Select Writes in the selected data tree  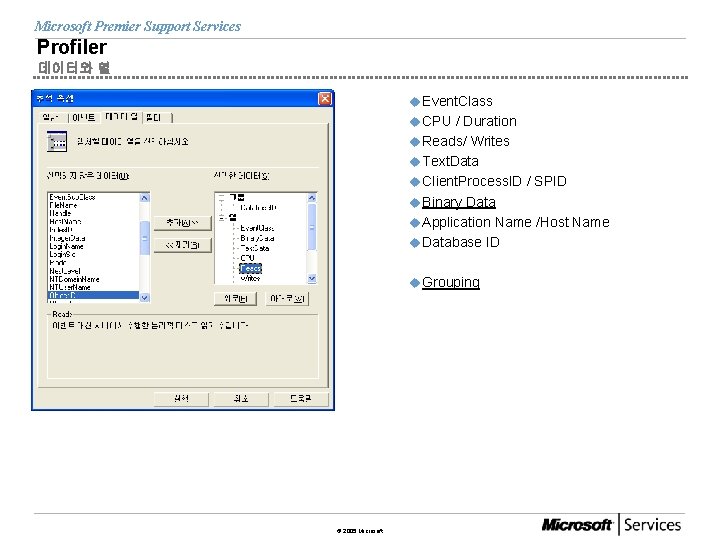click(x=250, y=279)
